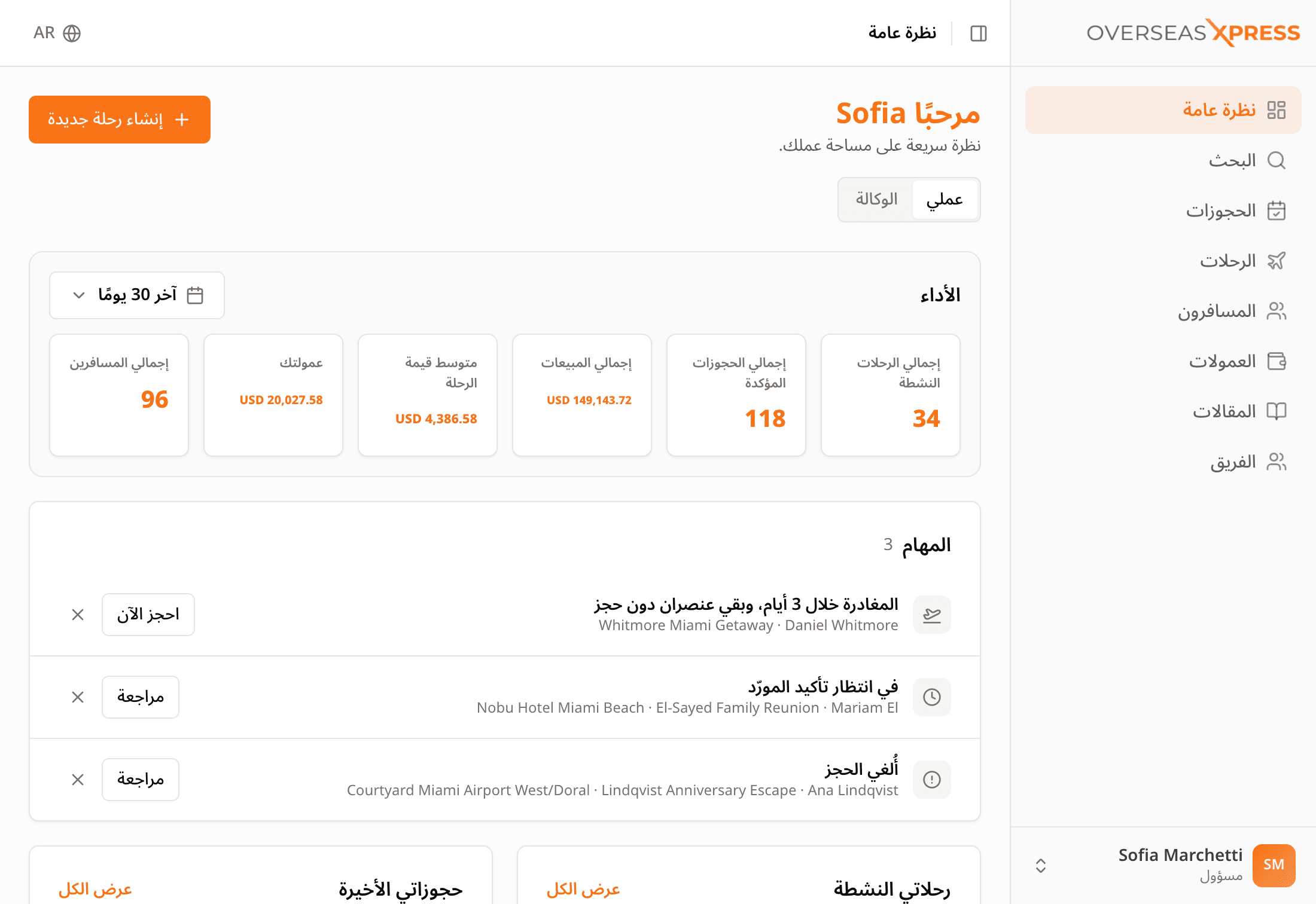Open the AR language selector

point(57,33)
